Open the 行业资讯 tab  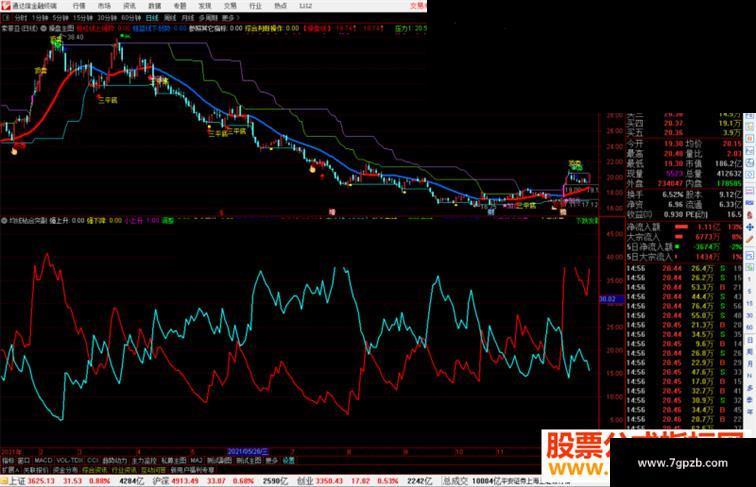point(124,470)
